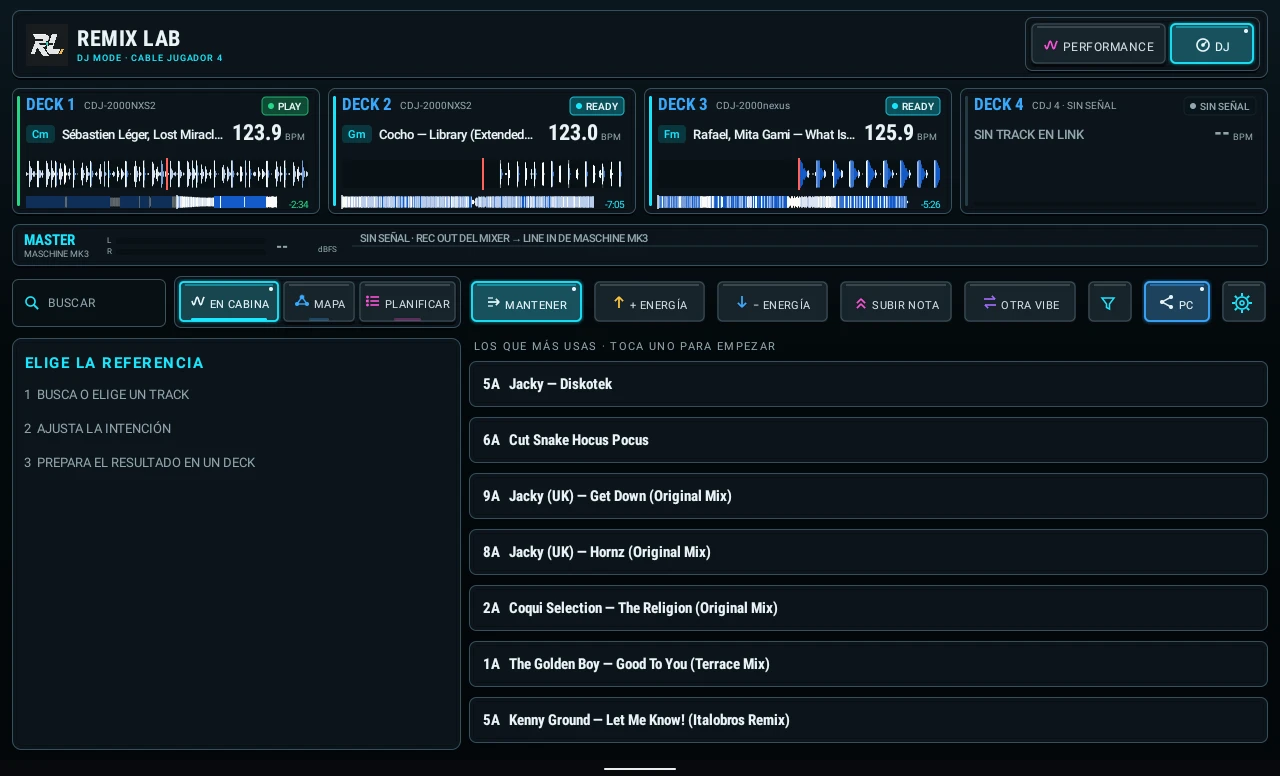Viewport: 1280px width, 776px height.
Task: Select the Otra Vibe intention
Action: pyautogui.click(x=1019, y=302)
